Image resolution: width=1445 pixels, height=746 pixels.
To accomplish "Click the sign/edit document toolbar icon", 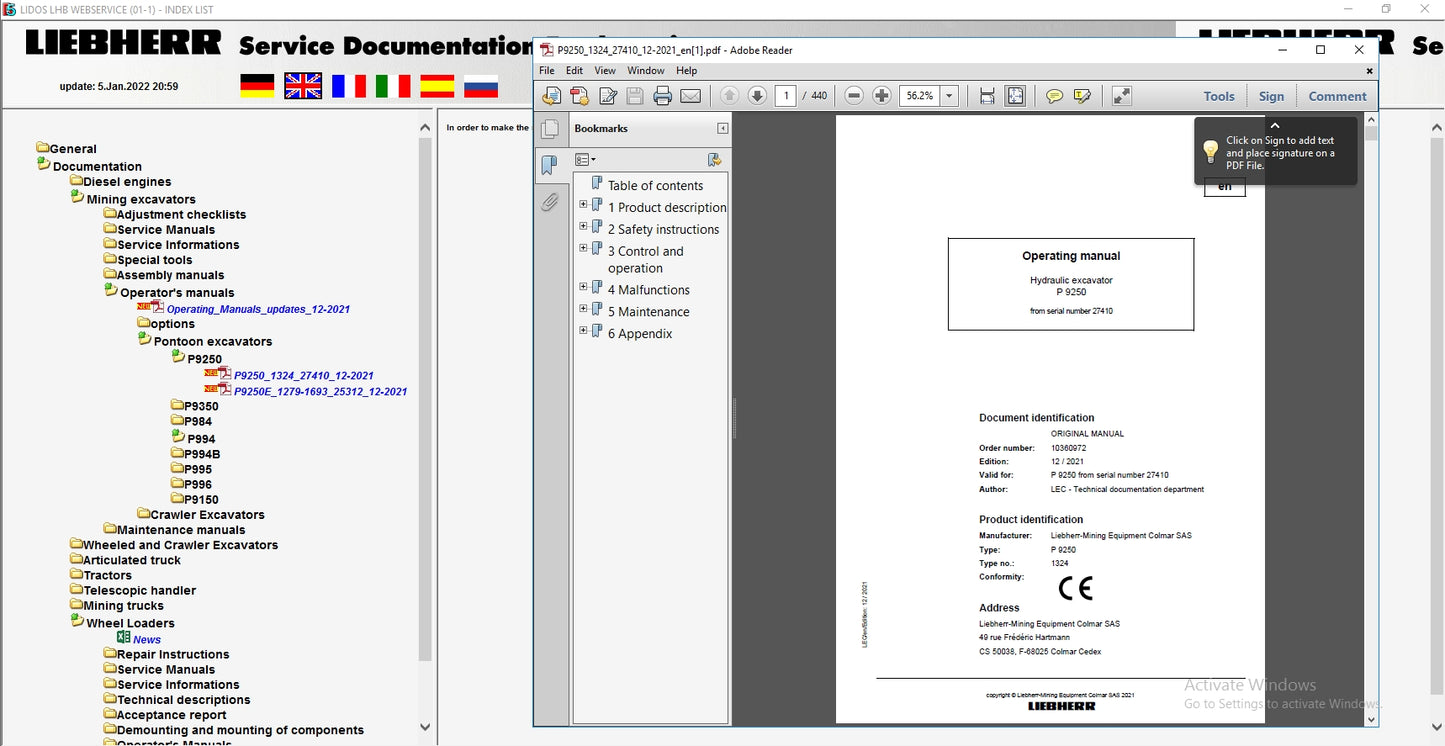I will point(607,96).
